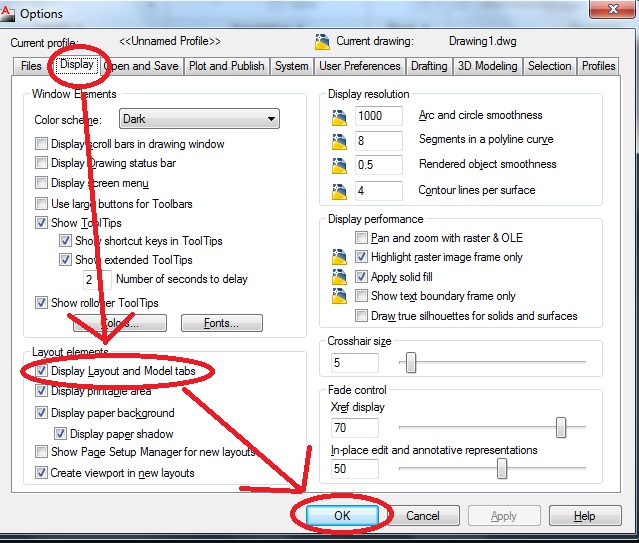Click the AutoCAD logo in title bar
This screenshot has height=543, width=639.
point(7,13)
